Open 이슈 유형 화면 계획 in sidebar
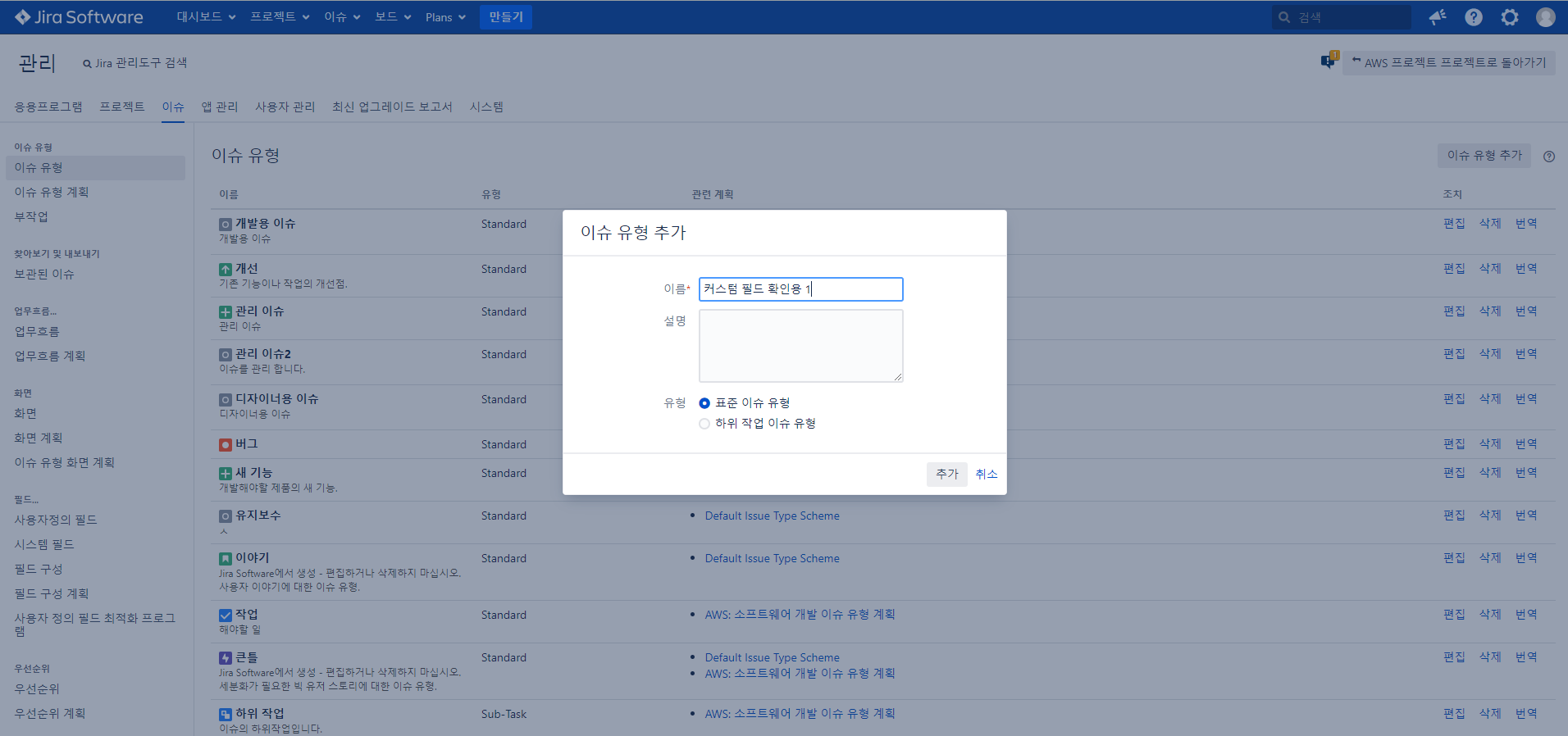 click(65, 462)
